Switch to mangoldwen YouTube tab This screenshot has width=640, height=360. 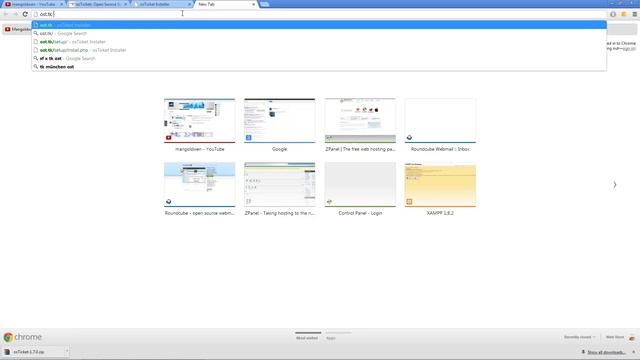coord(33,4)
